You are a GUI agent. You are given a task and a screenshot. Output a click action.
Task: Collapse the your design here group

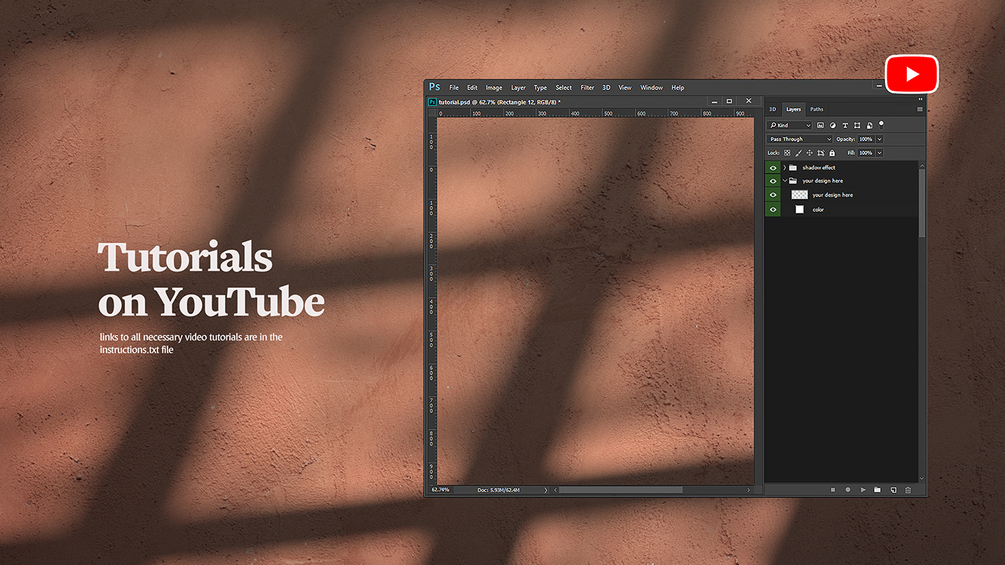(x=785, y=181)
